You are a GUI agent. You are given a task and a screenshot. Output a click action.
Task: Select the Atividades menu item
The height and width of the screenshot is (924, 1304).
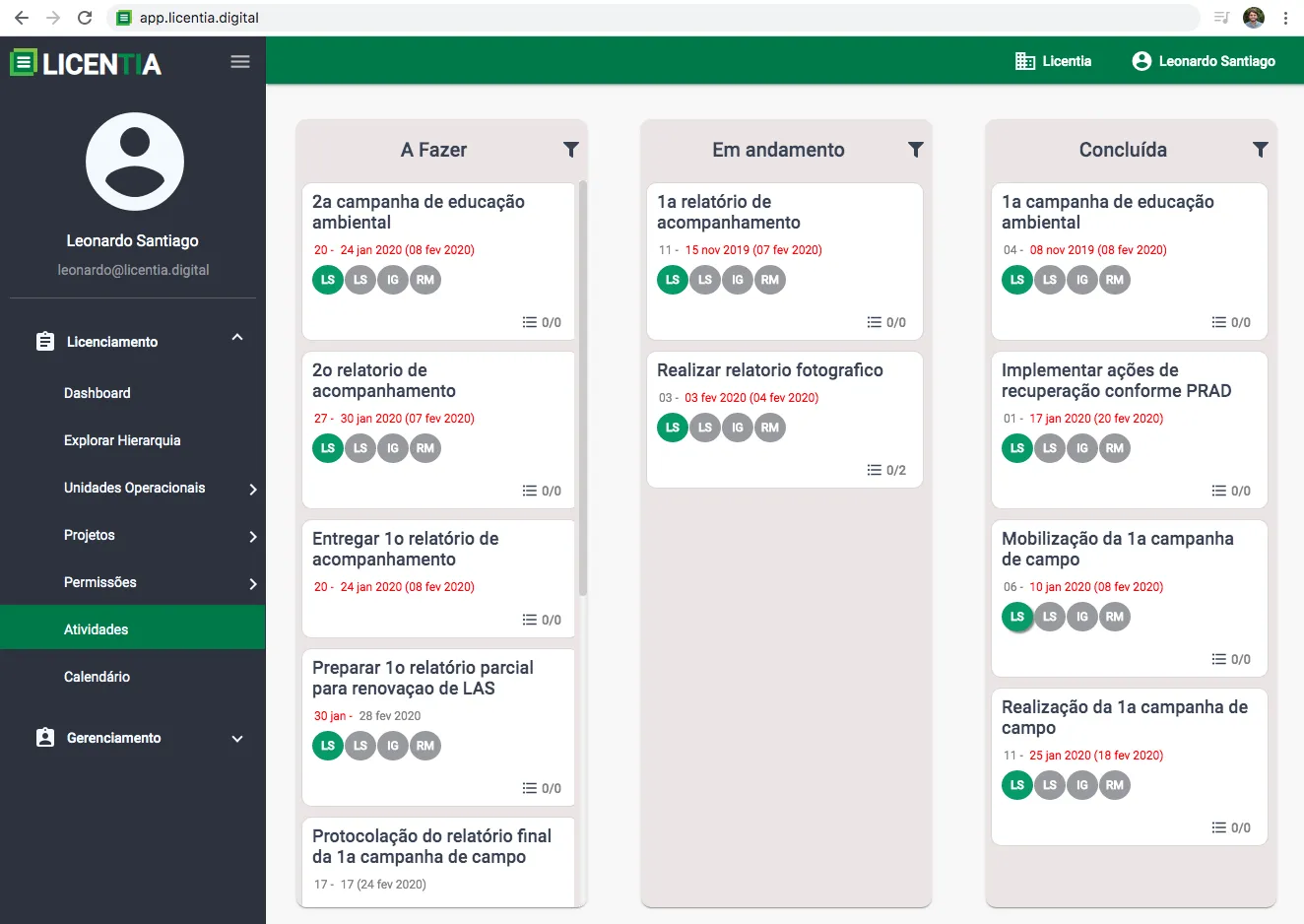(133, 629)
